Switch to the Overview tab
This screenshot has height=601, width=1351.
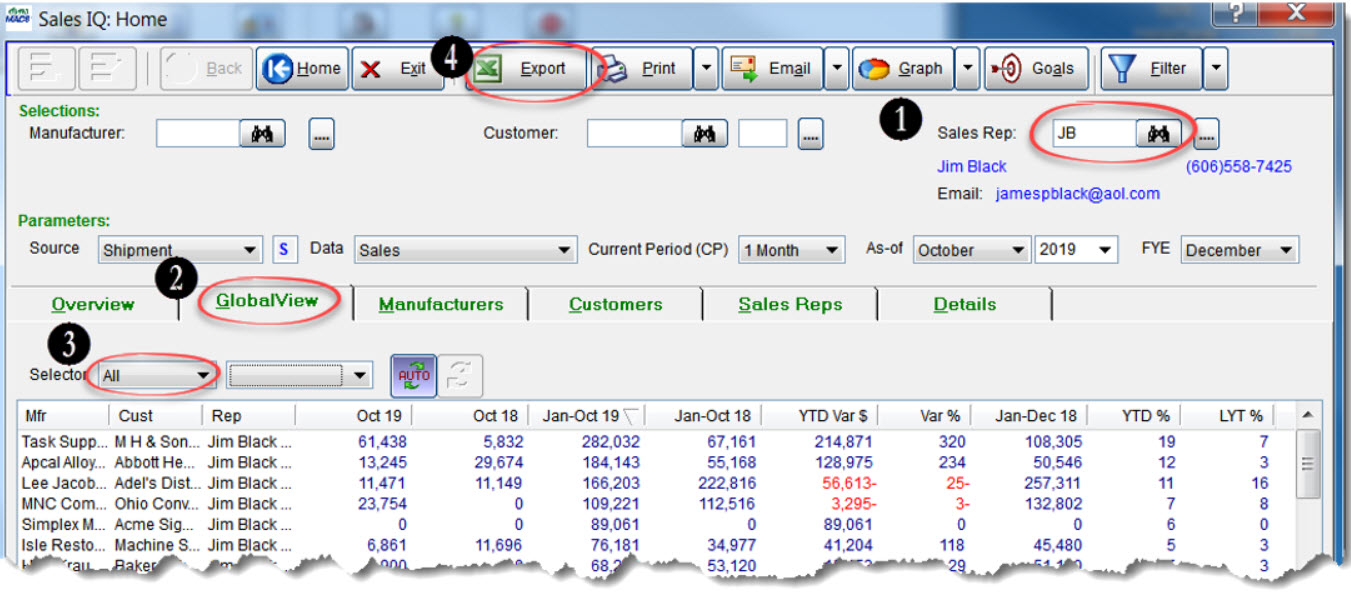pyautogui.click(x=93, y=304)
